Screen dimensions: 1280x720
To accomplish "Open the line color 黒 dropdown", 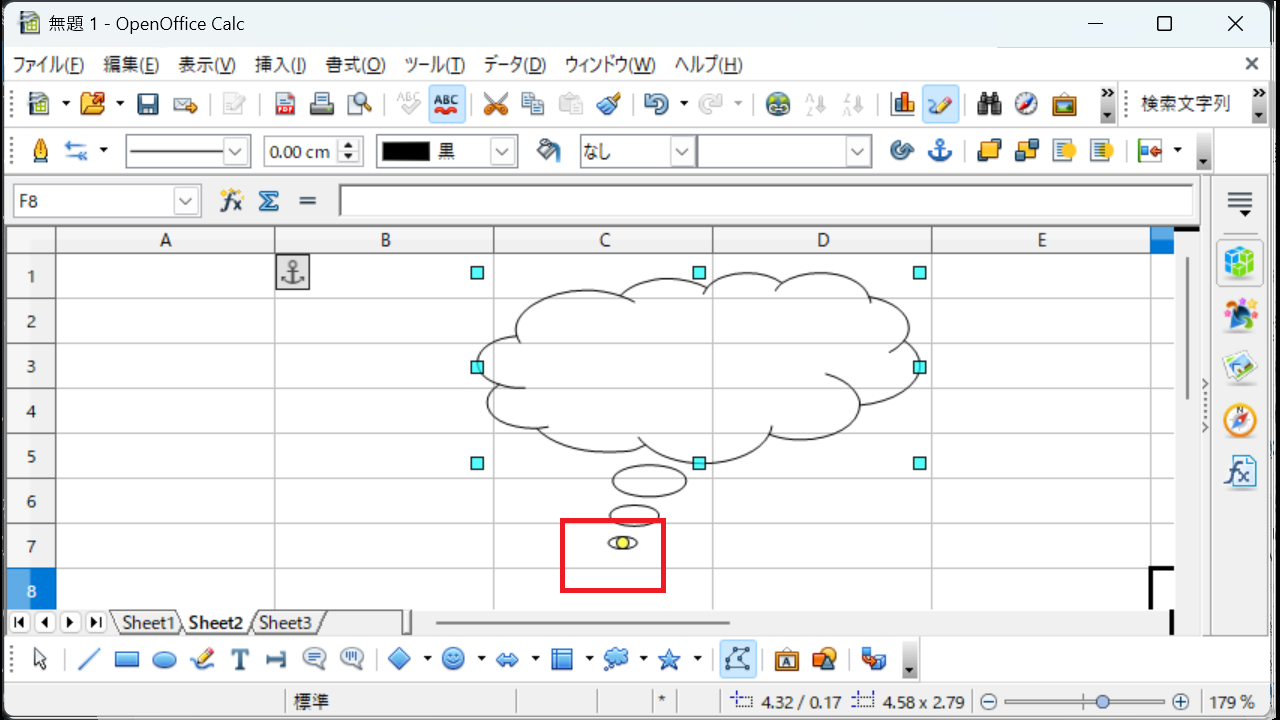I will (503, 151).
